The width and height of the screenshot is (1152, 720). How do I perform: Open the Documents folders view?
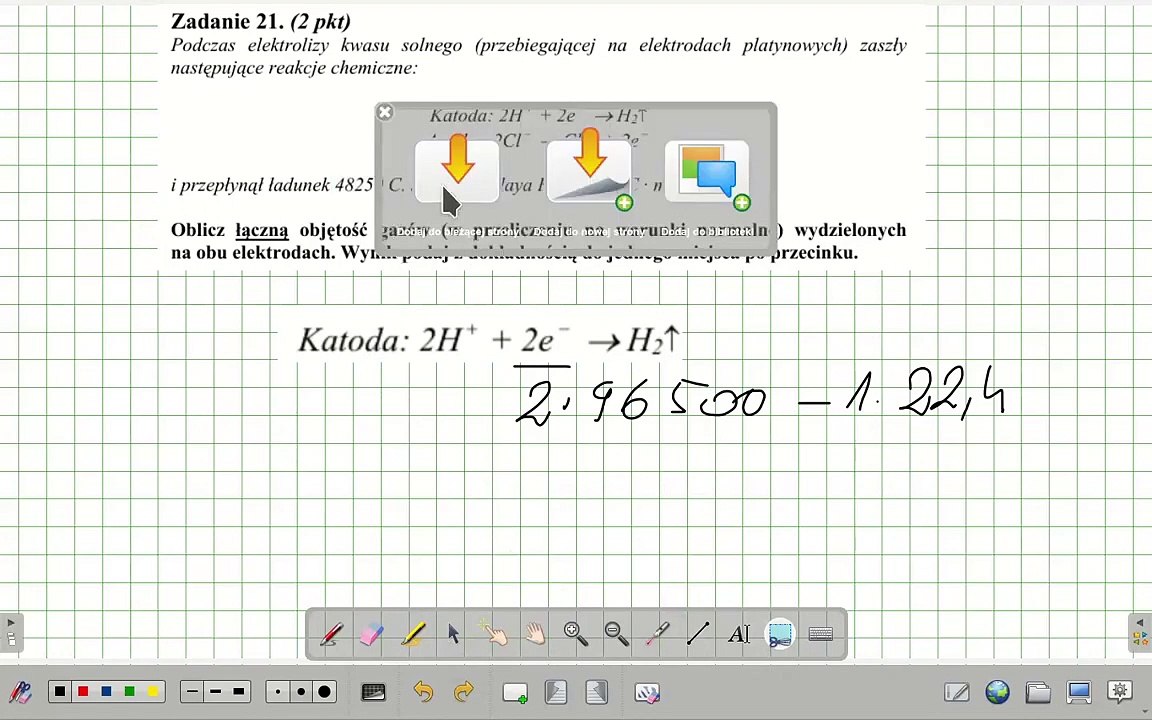coord(1038,691)
